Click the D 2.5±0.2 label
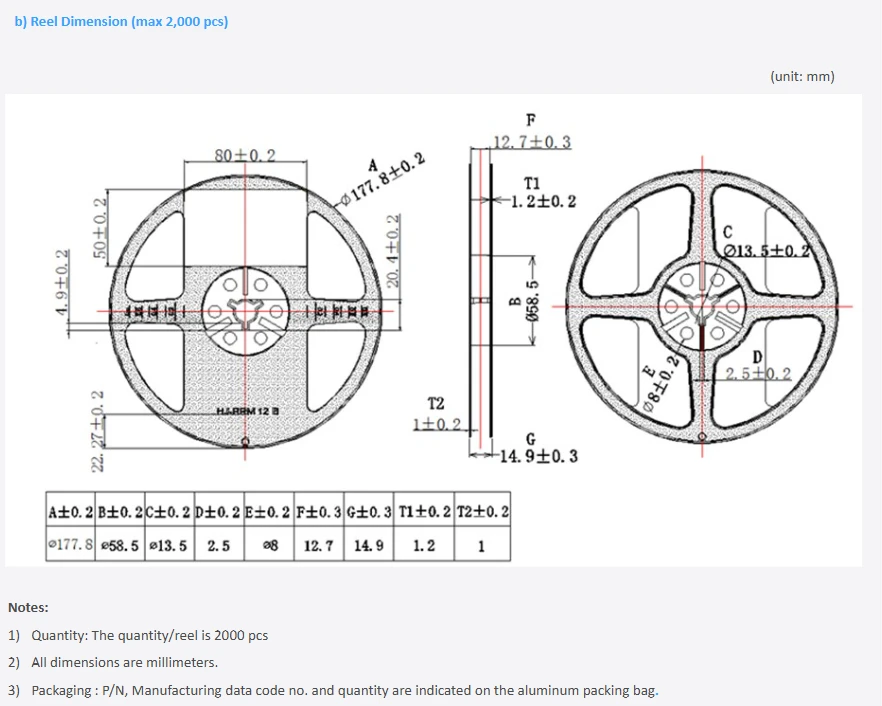 pos(758,366)
